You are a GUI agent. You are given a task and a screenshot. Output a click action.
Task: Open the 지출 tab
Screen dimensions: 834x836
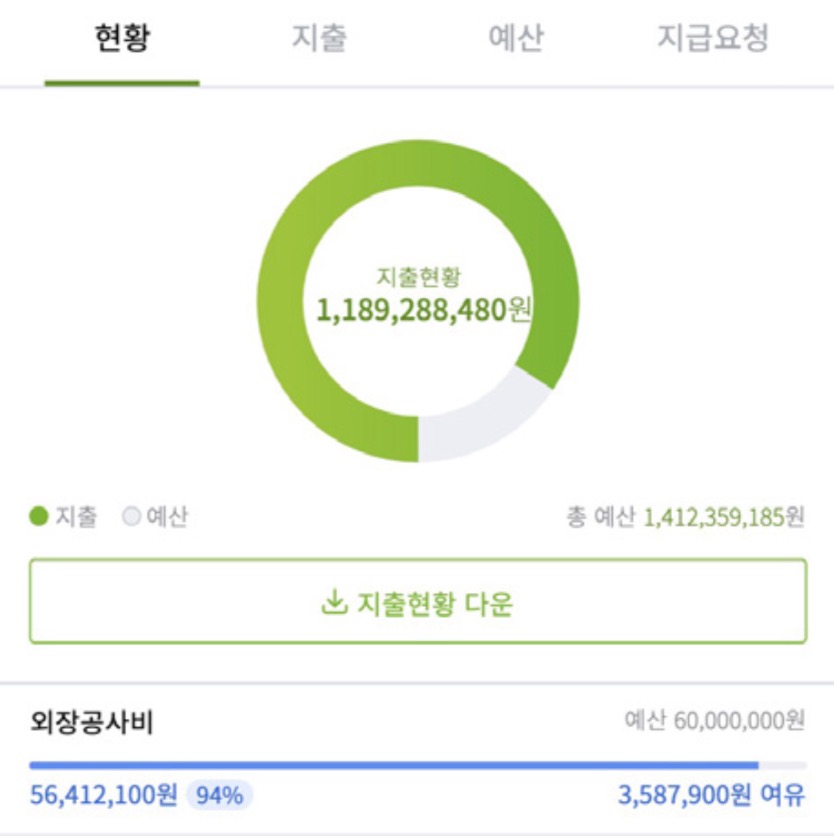(319, 38)
